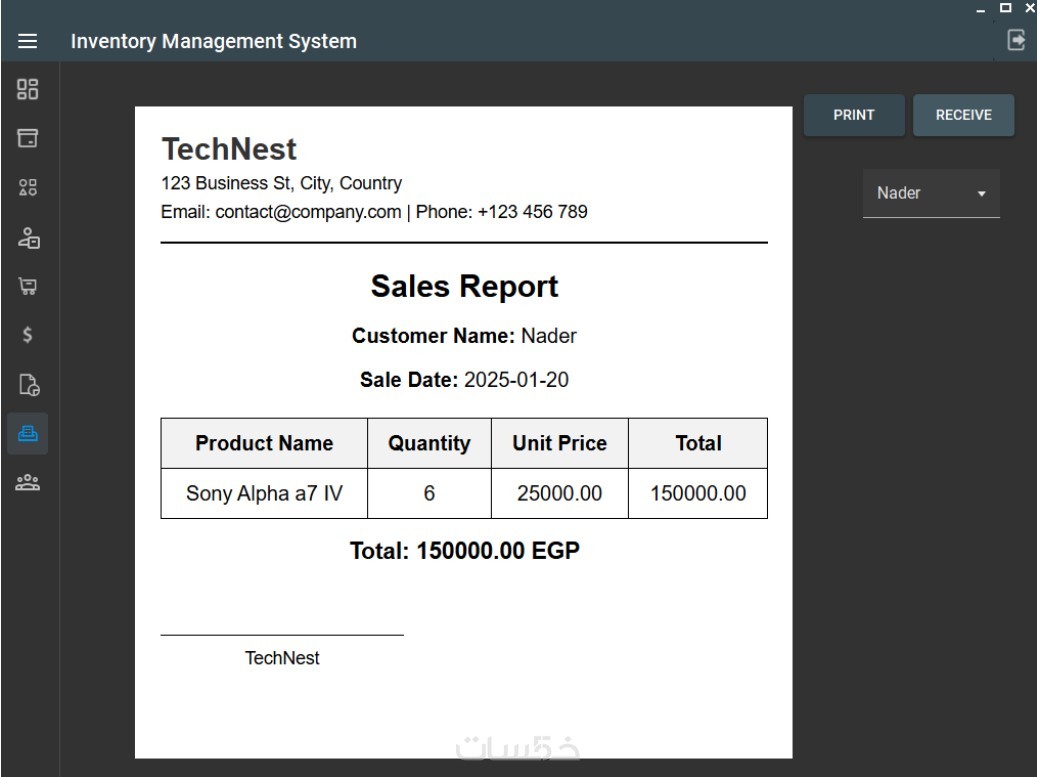
Task: Open the inventory archive box icon
Action: 28,138
